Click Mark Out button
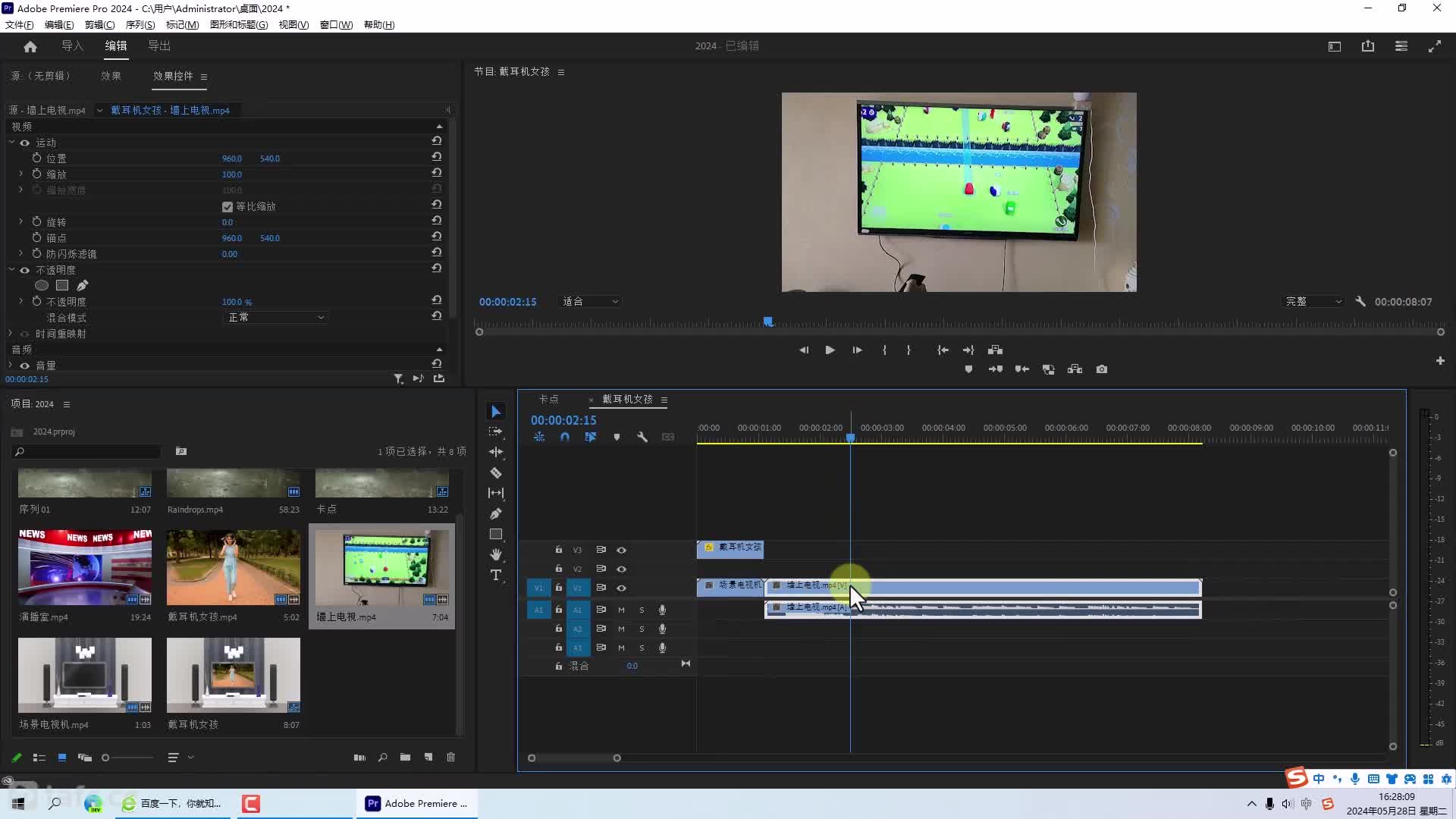Image resolution: width=1456 pixels, height=819 pixels. (x=908, y=350)
